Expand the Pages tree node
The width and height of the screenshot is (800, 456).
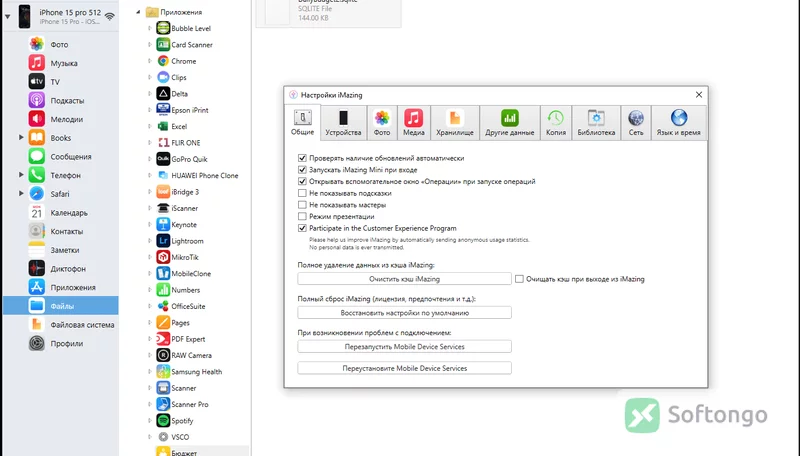point(149,322)
